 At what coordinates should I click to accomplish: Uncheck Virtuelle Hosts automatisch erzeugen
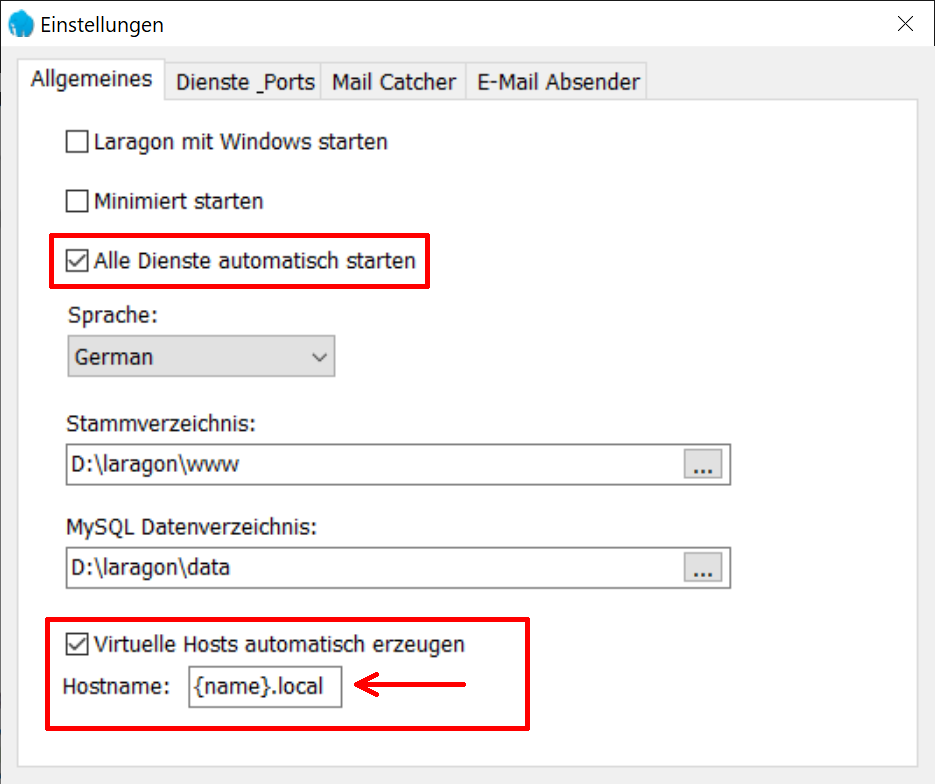[77, 644]
